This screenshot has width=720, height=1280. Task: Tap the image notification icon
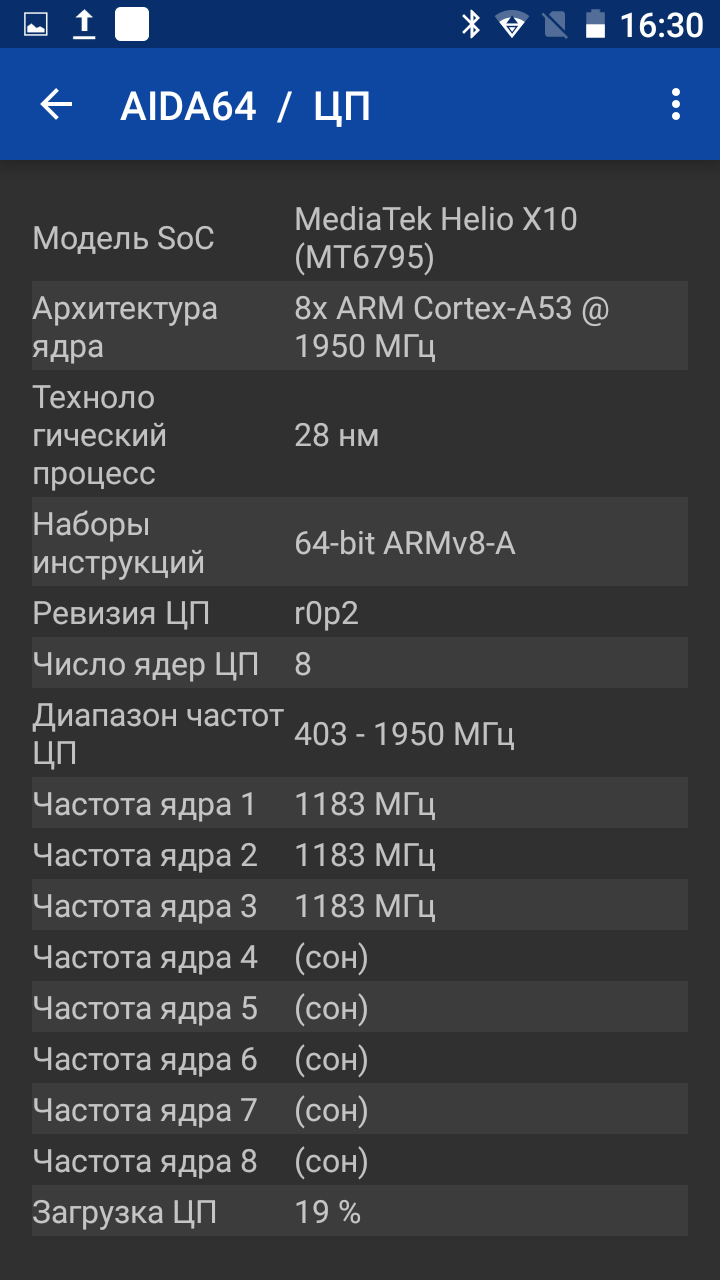(35, 24)
